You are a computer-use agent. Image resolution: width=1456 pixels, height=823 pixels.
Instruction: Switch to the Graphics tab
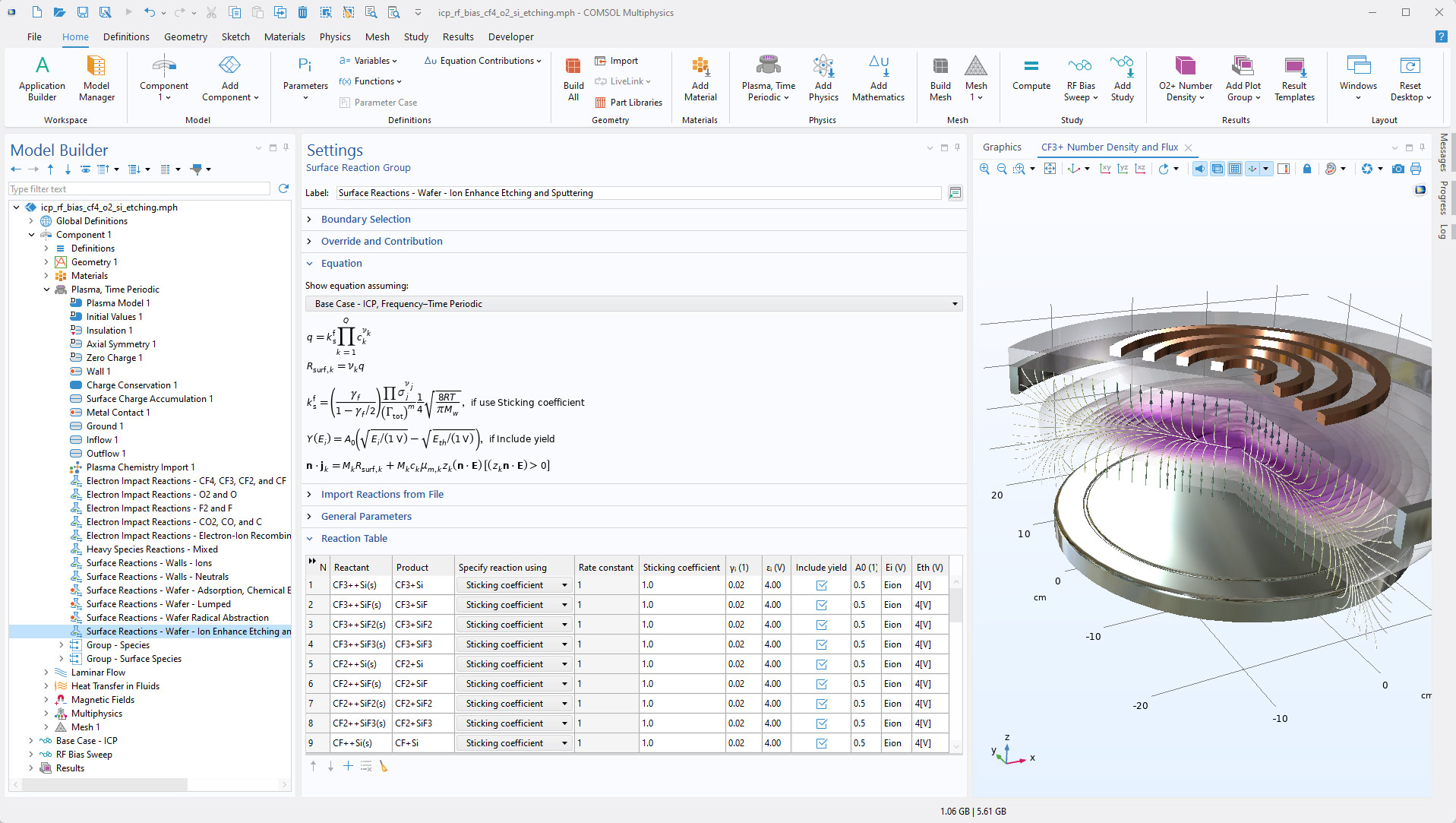(1001, 147)
